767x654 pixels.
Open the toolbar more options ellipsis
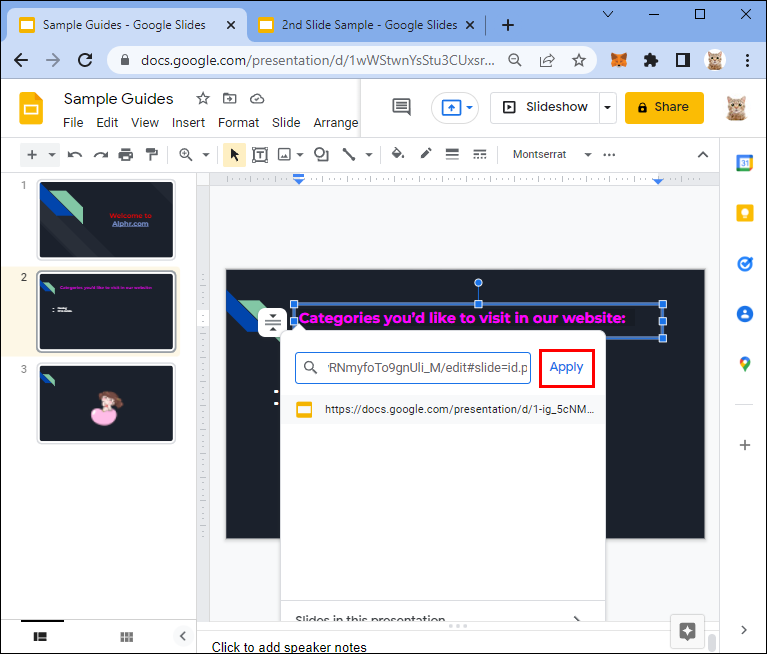pos(609,155)
